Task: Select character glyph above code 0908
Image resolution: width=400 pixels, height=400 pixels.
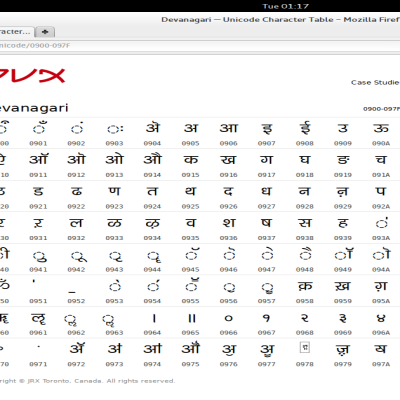Action: tap(305, 128)
